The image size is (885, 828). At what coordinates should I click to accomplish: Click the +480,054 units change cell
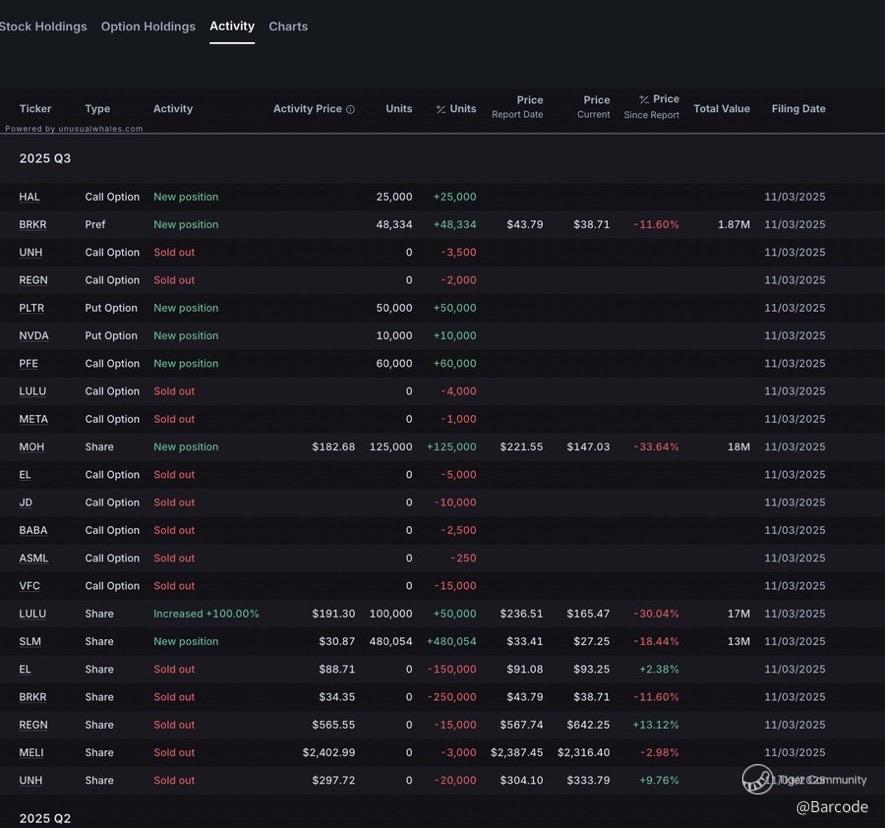452,642
